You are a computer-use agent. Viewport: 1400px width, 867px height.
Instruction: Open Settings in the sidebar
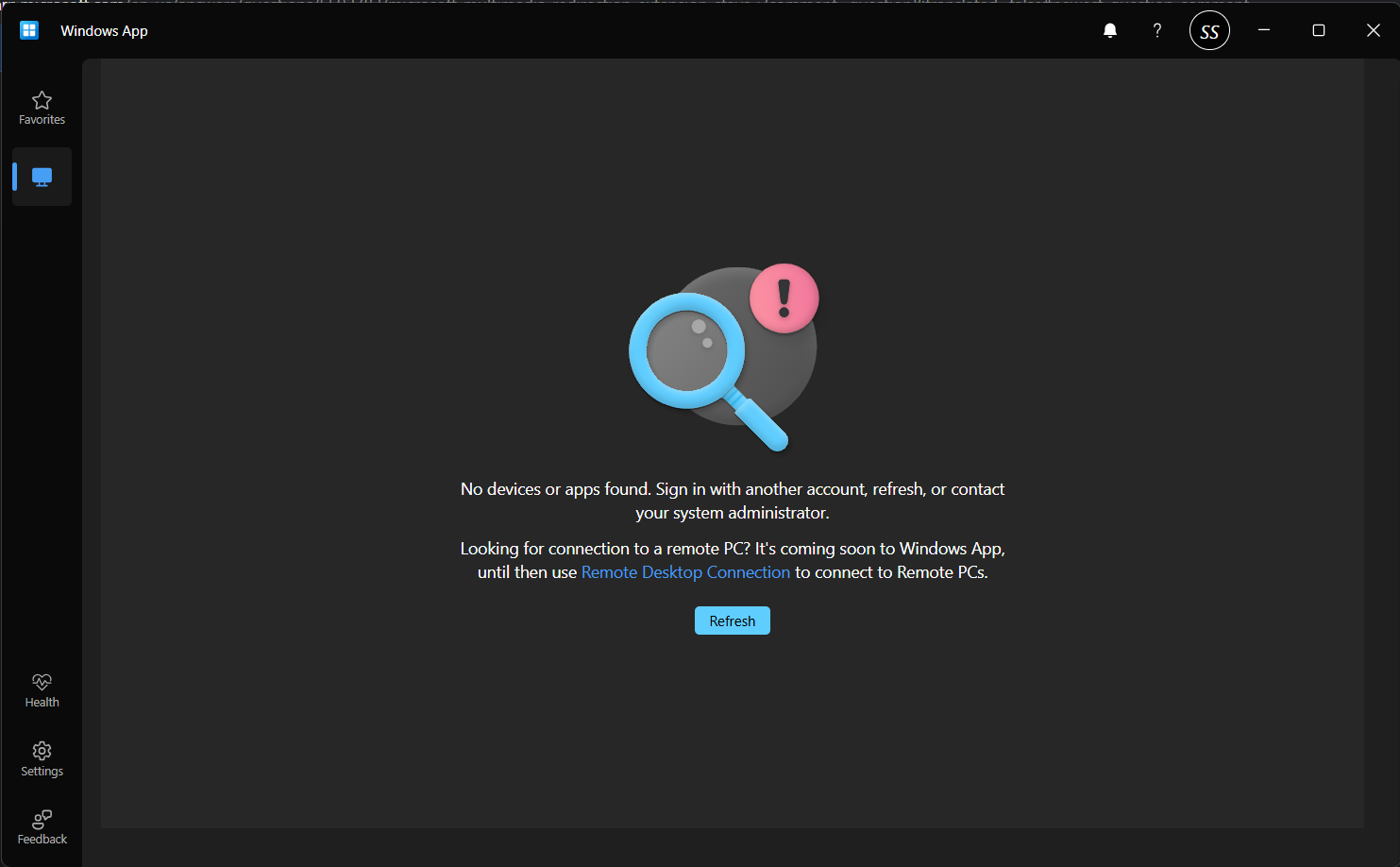tap(42, 759)
